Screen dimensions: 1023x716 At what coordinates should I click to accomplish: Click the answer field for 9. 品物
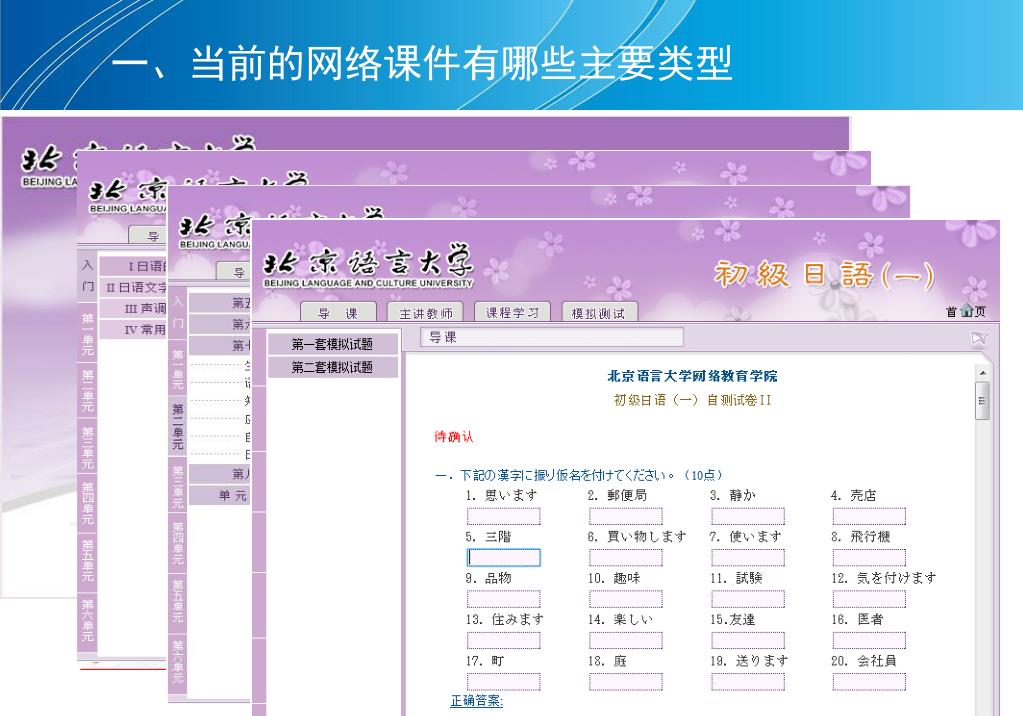pos(504,599)
